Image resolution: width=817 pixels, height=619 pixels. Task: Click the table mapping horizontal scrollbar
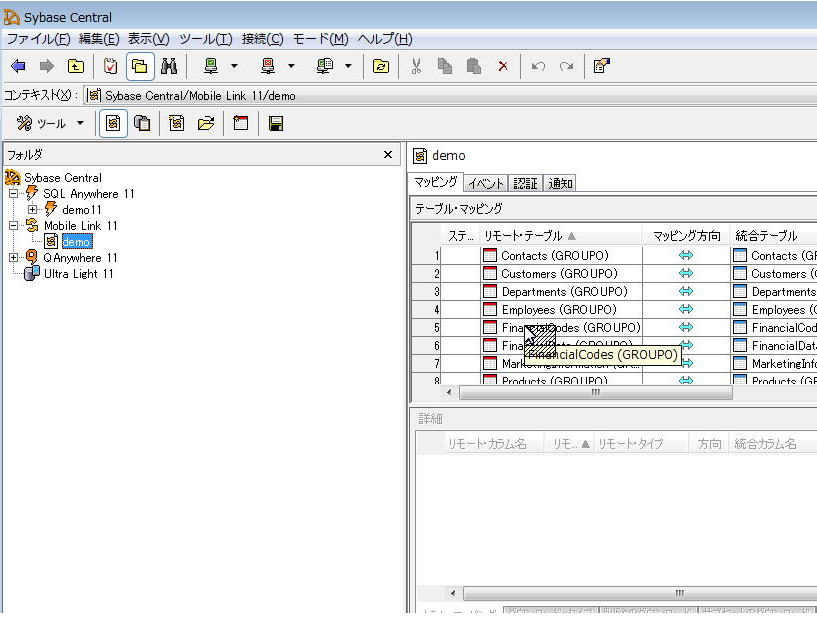595,393
